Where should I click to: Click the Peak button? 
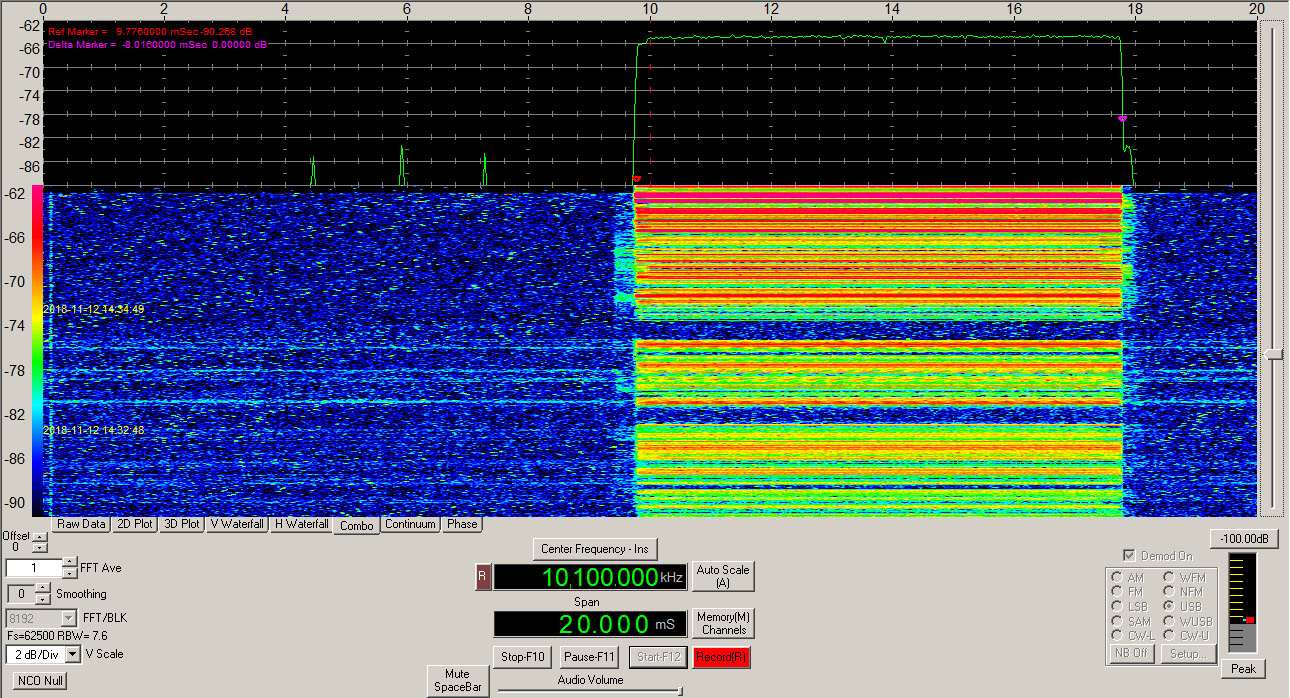point(1244,668)
